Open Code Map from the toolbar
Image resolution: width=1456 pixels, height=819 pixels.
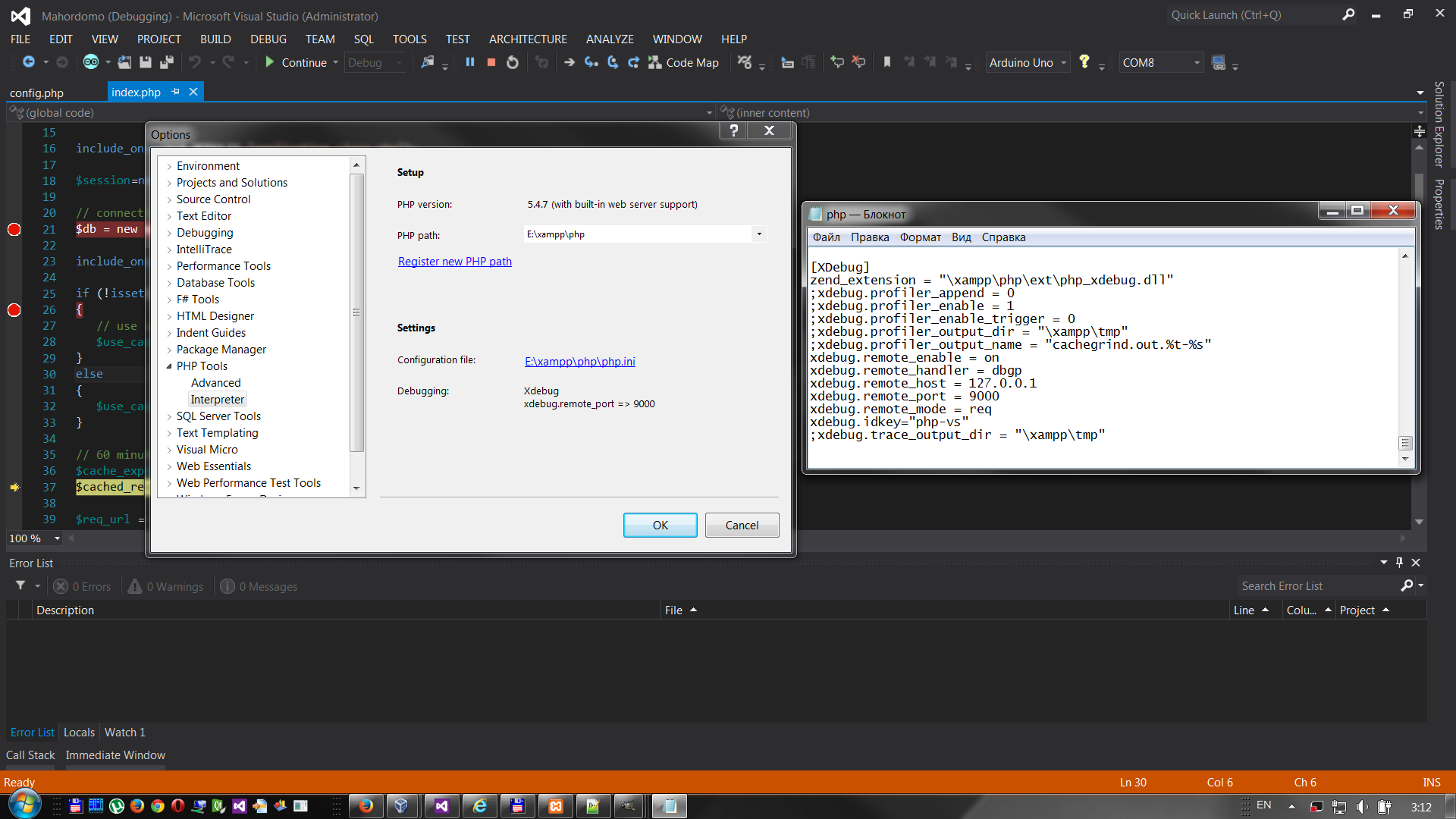pyautogui.click(x=684, y=62)
